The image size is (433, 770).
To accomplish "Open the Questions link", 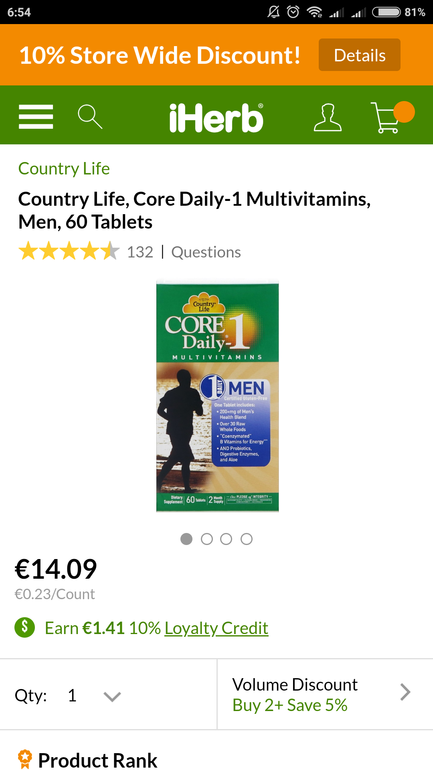I will 206,252.
